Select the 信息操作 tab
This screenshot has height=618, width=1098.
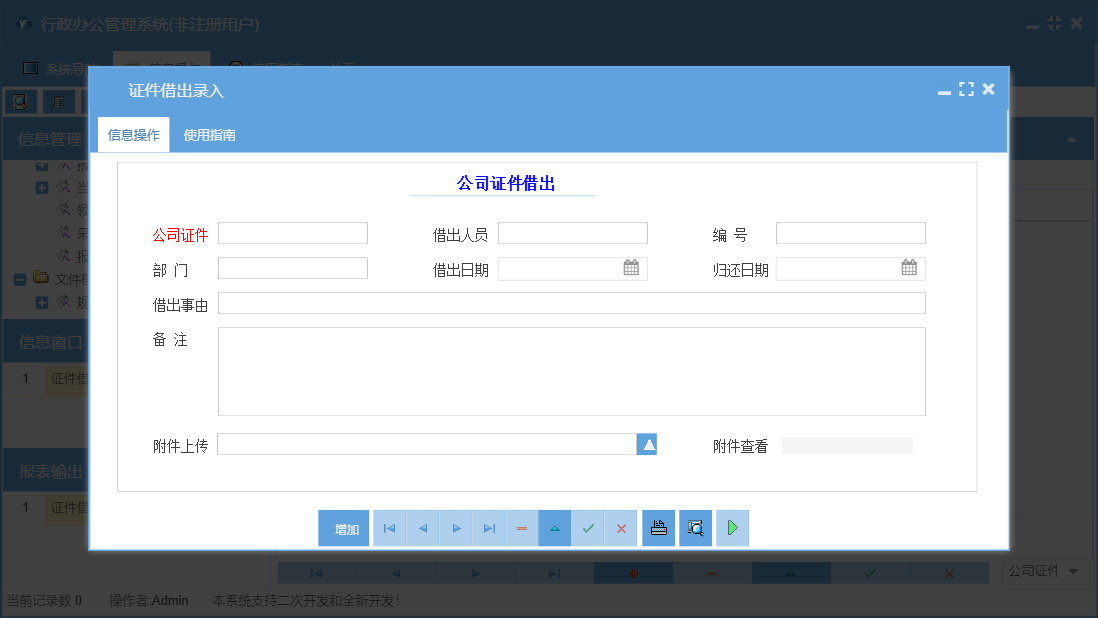[x=132, y=133]
